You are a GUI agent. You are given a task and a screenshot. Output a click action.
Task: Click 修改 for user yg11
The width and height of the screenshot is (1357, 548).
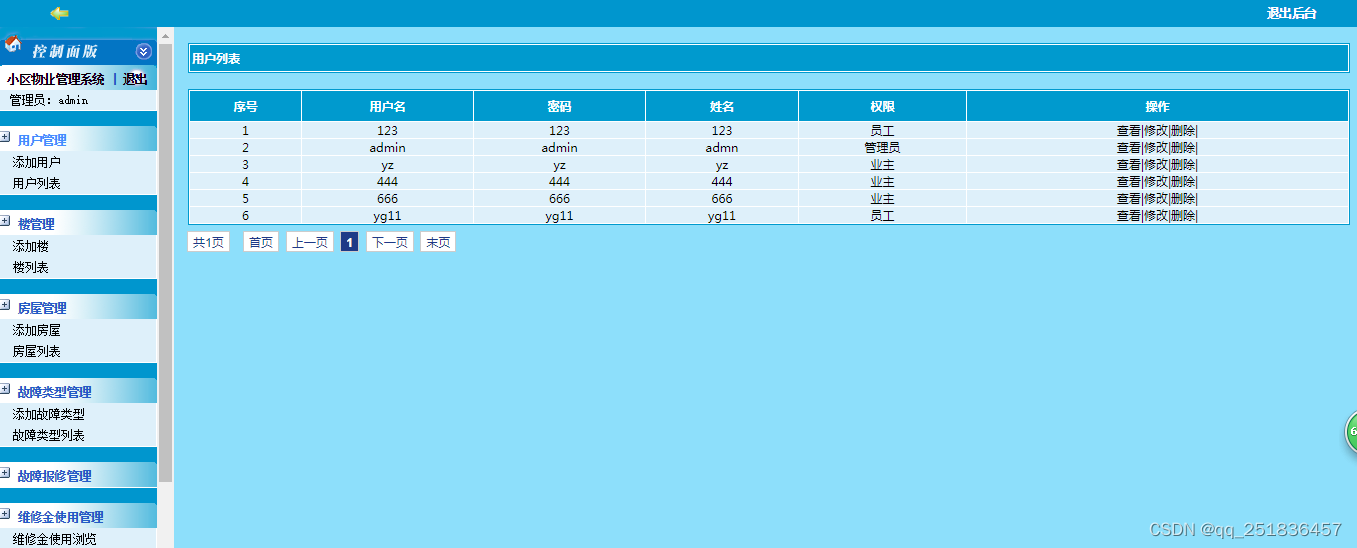[1156, 215]
